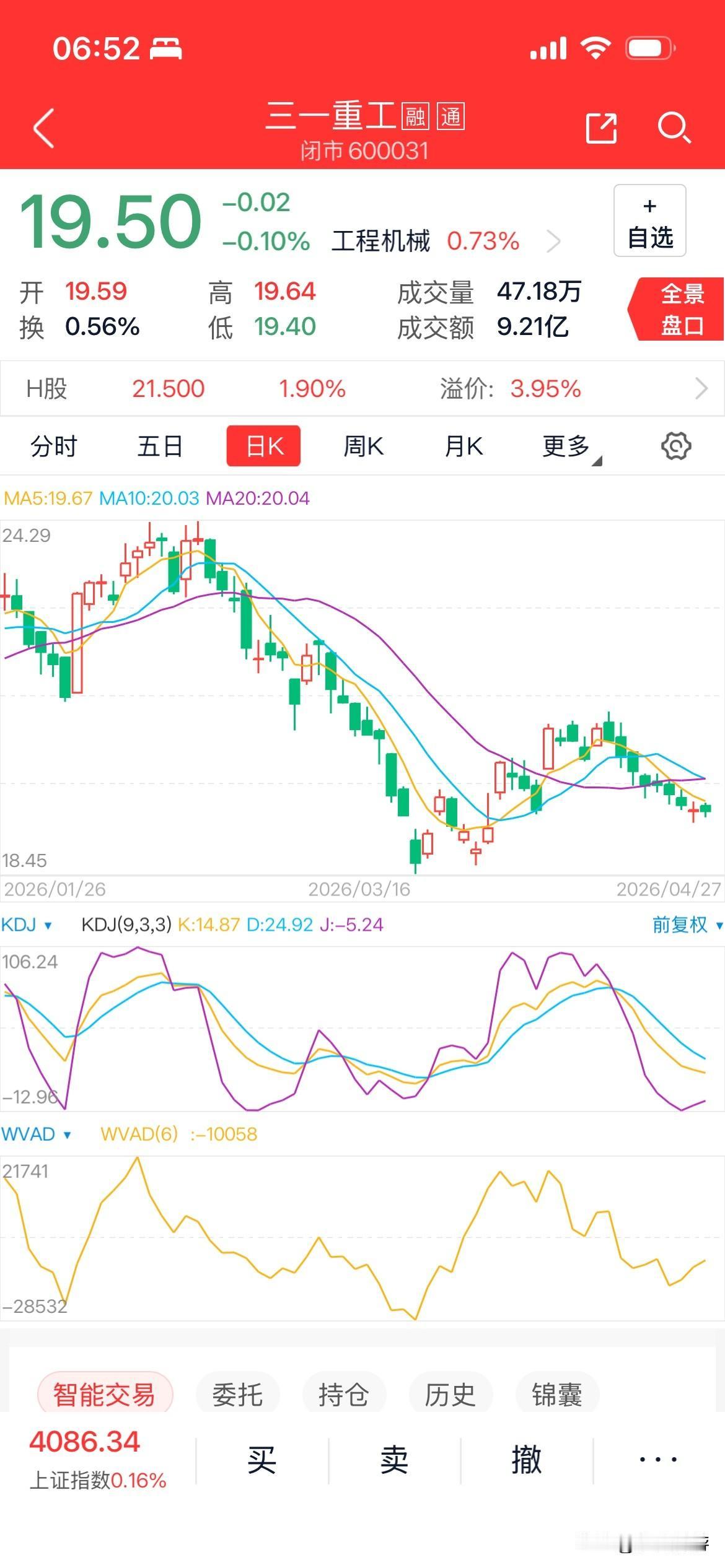Open chart settings gear icon
This screenshot has width=725, height=1568.
(x=676, y=446)
